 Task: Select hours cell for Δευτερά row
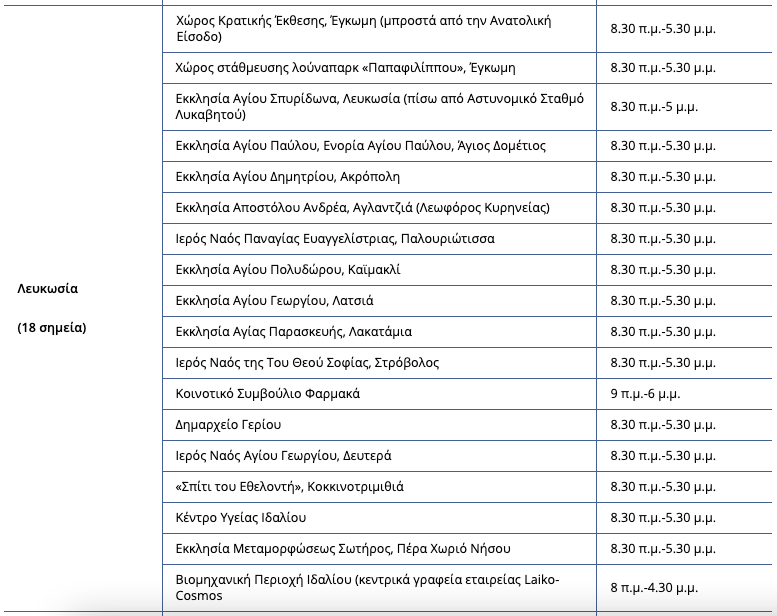[684, 455]
